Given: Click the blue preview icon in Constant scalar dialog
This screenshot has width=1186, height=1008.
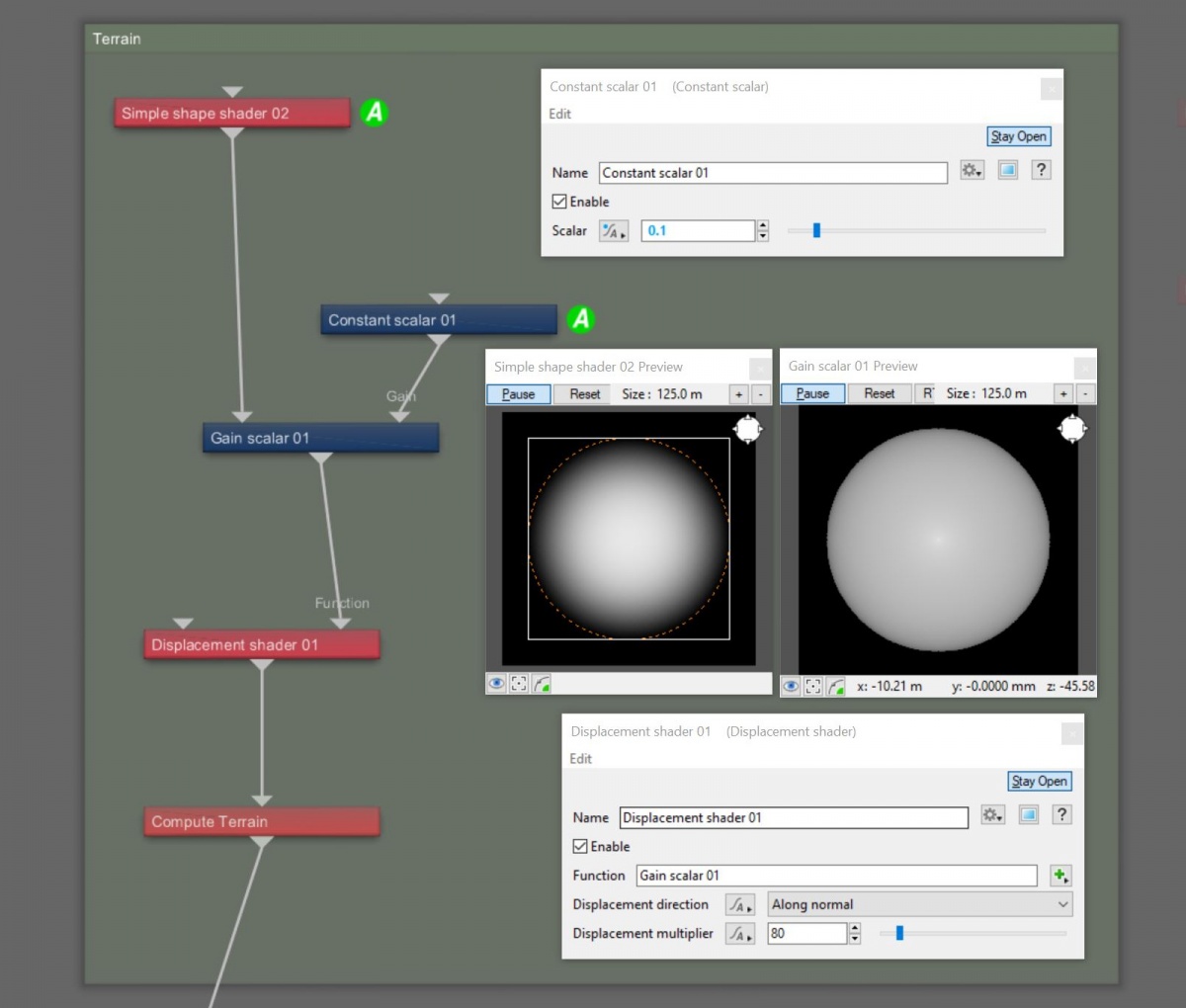Looking at the screenshot, I should 1008,170.
